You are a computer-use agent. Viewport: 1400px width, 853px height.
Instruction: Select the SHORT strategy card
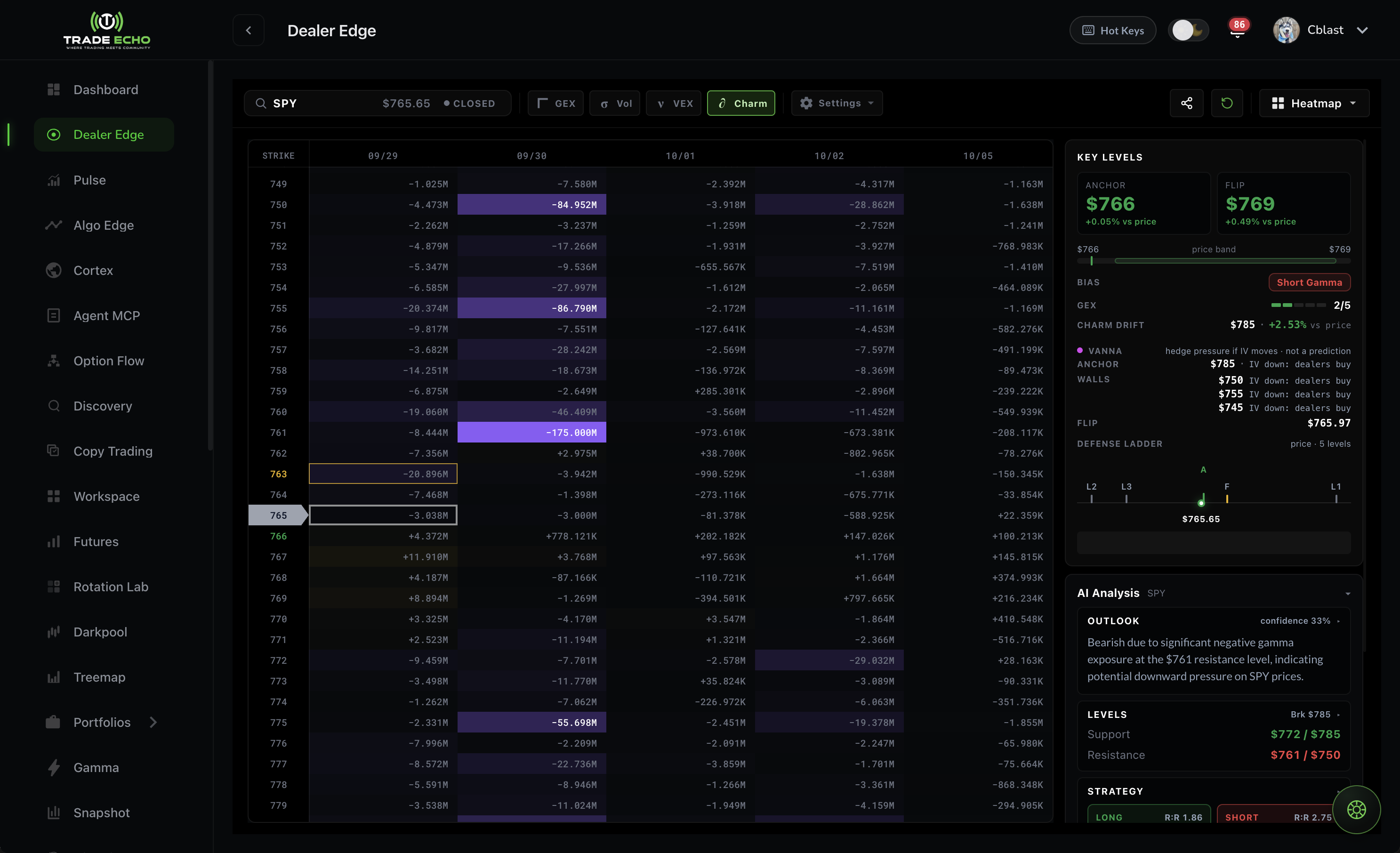point(1277,814)
